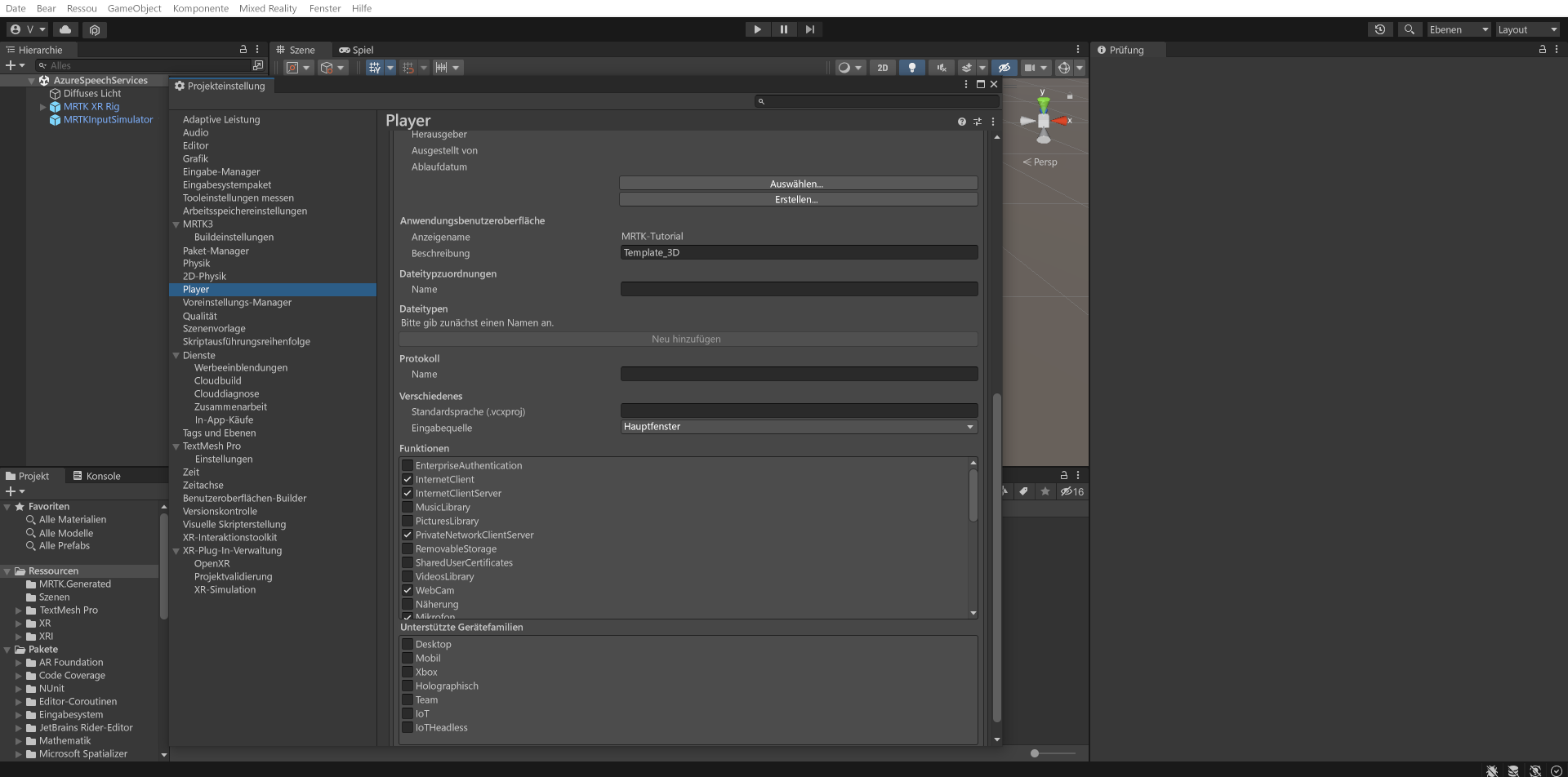Enable the Desktop device family
This screenshot has width=1568, height=777.
pos(408,644)
